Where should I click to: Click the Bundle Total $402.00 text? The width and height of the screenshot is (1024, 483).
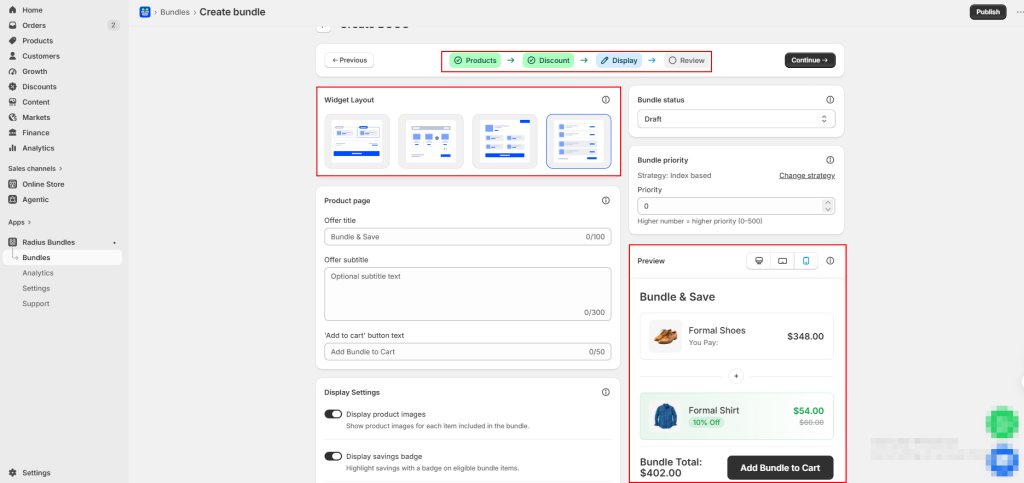coord(671,467)
